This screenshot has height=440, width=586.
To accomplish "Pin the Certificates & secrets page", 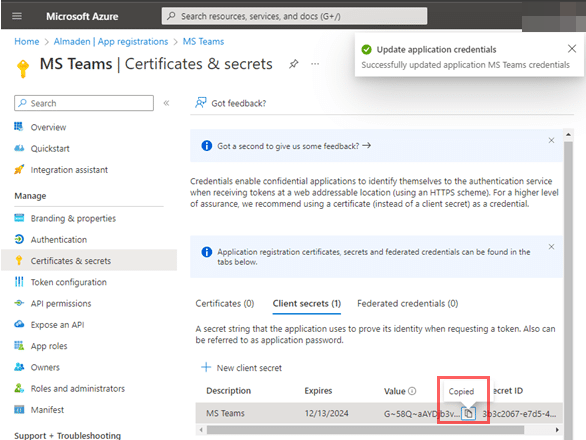I will (294, 64).
